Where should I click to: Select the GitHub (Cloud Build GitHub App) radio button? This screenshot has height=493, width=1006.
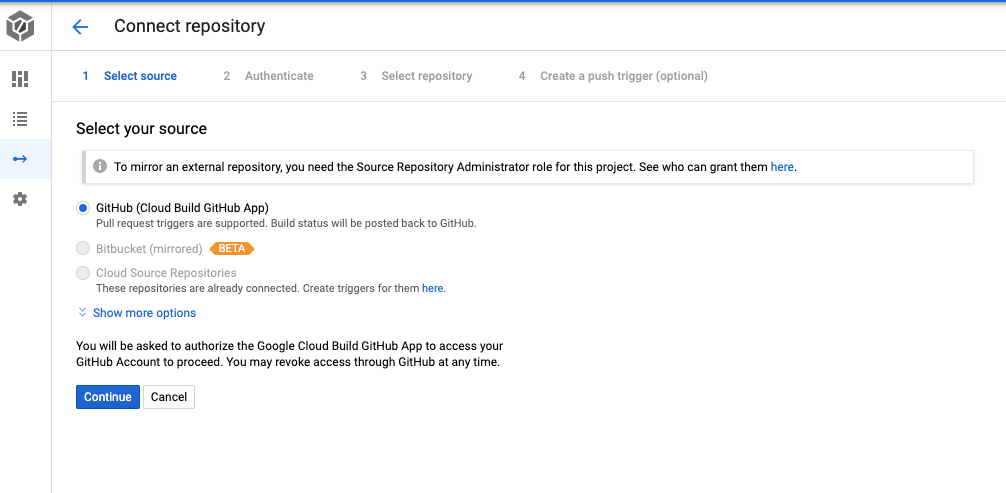coord(83,208)
